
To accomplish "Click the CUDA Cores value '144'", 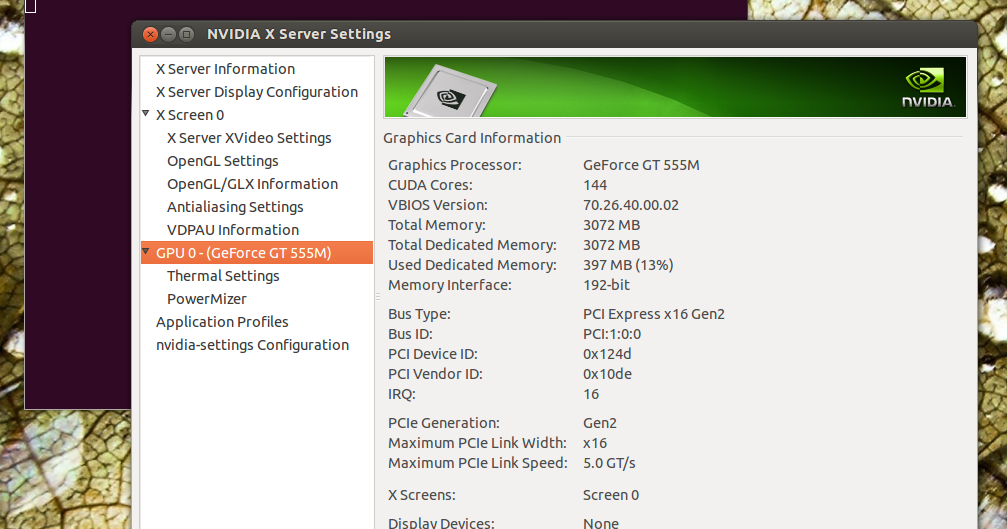I will [x=595, y=185].
